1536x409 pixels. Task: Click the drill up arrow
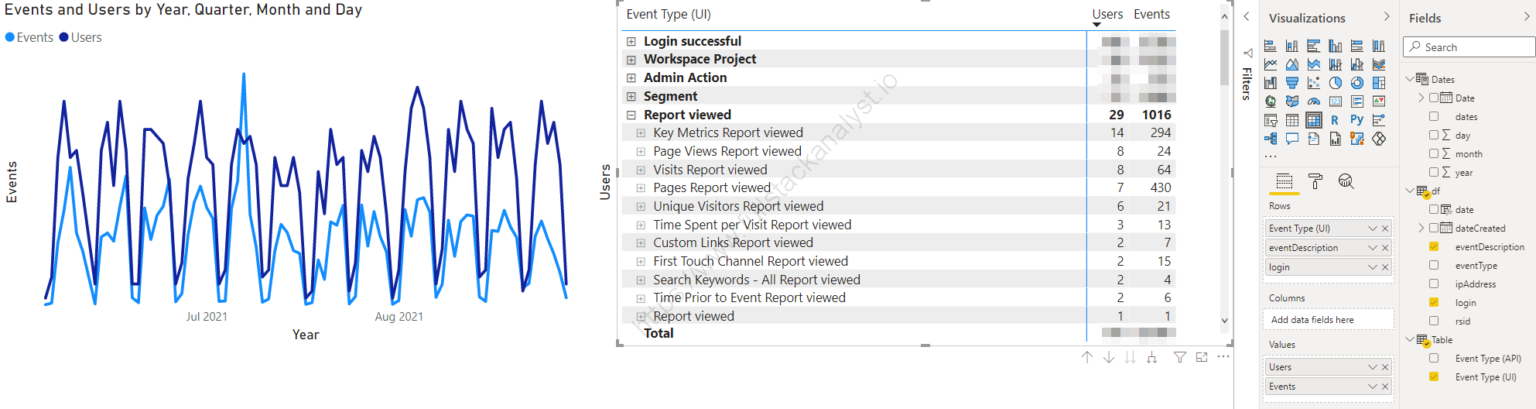(x=1087, y=357)
